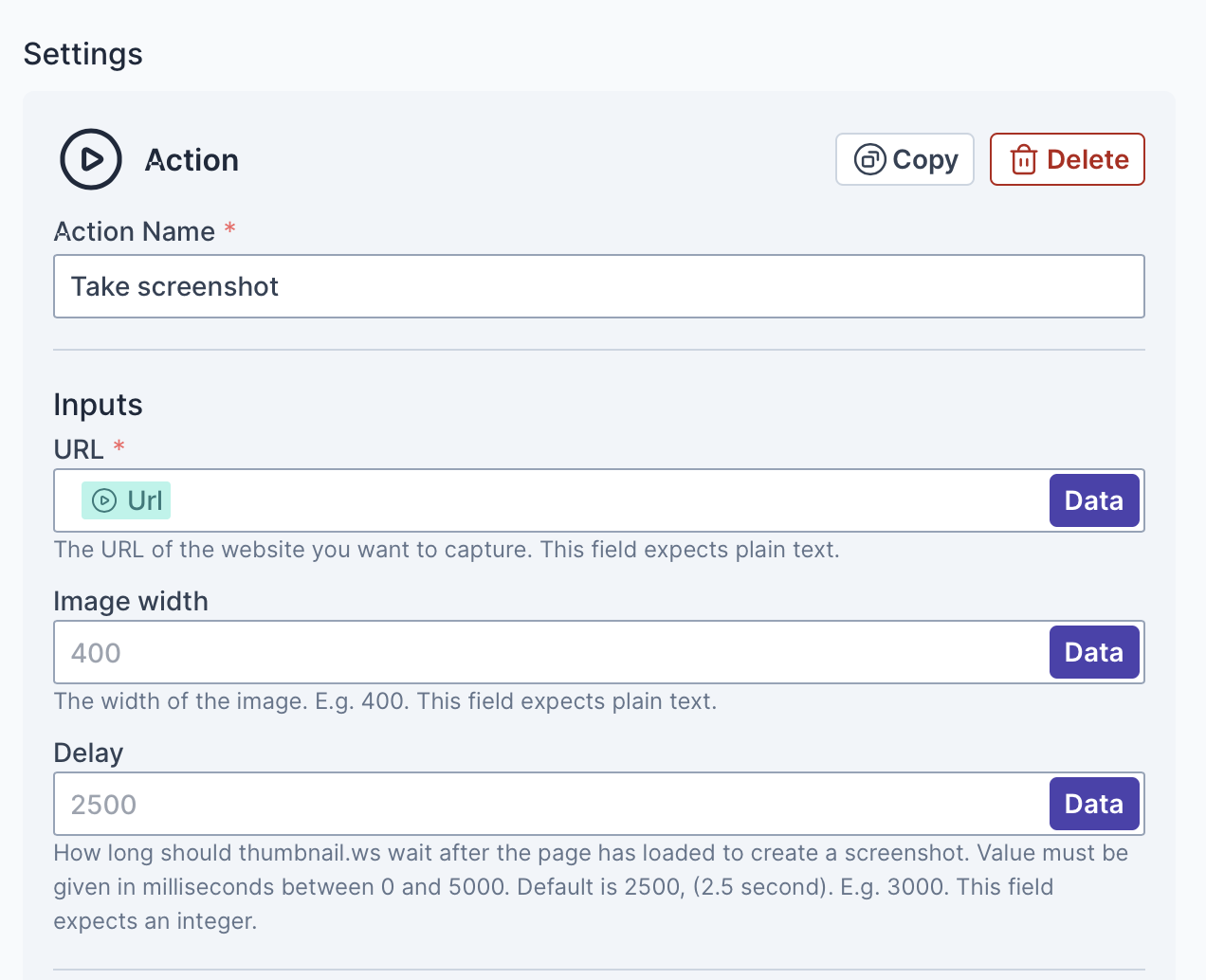Click the Action play-circle icon
1206x980 pixels.
click(91, 159)
